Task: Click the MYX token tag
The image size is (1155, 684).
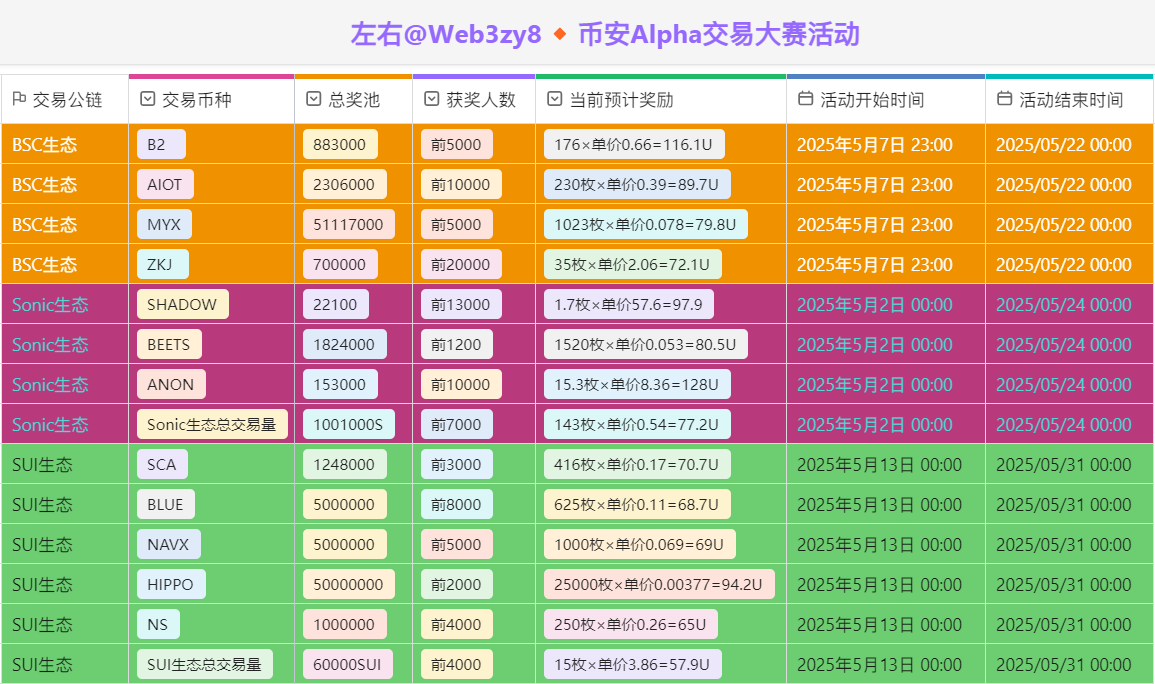Action: 164,225
